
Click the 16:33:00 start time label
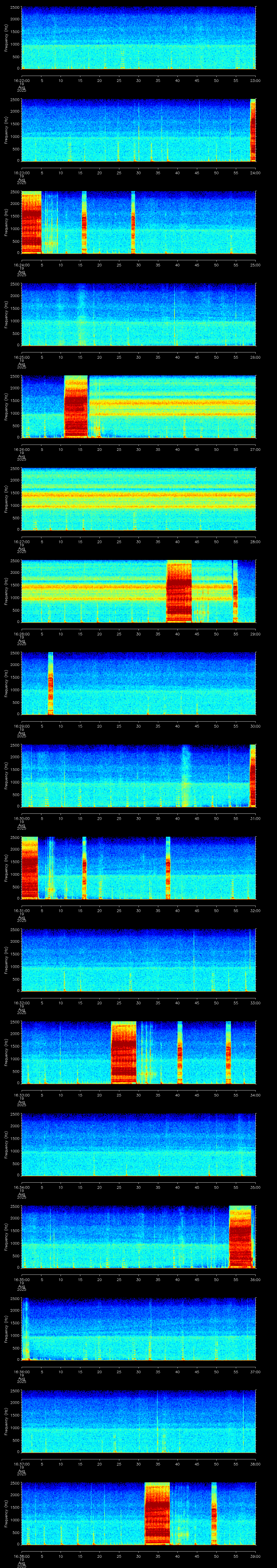pyautogui.click(x=21, y=1095)
